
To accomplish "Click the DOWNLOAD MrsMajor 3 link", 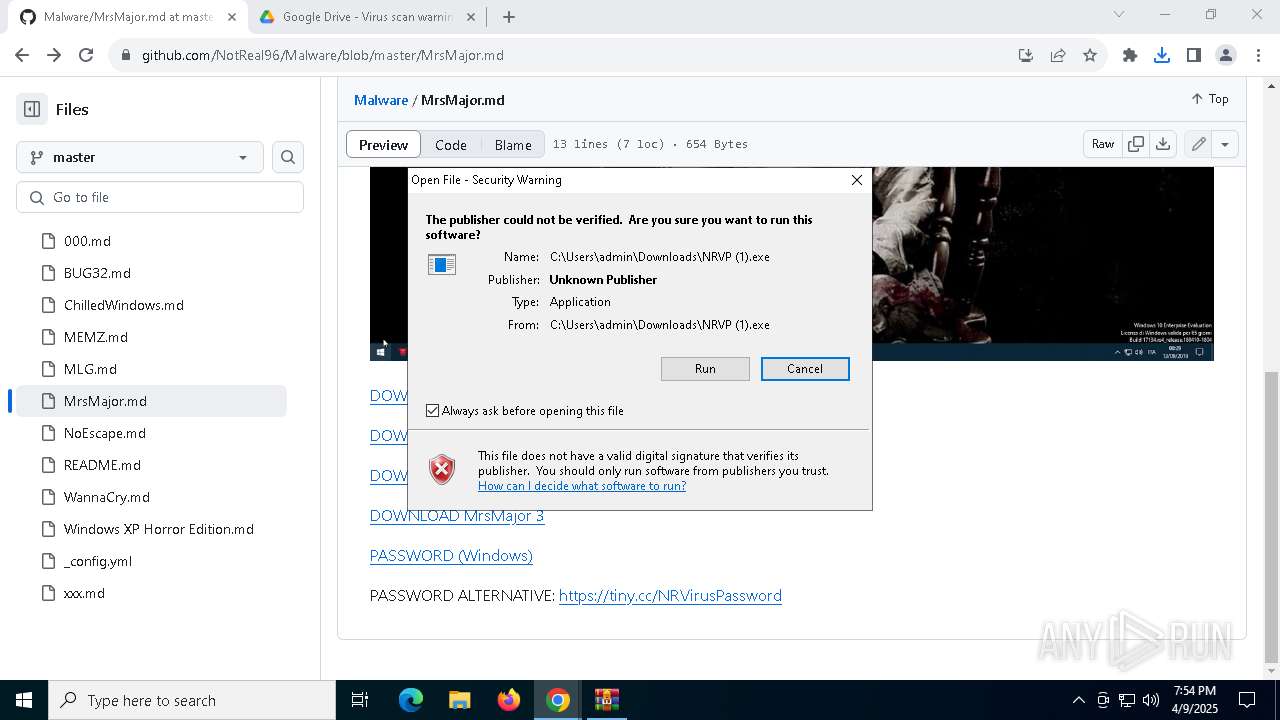I will (x=457, y=516).
